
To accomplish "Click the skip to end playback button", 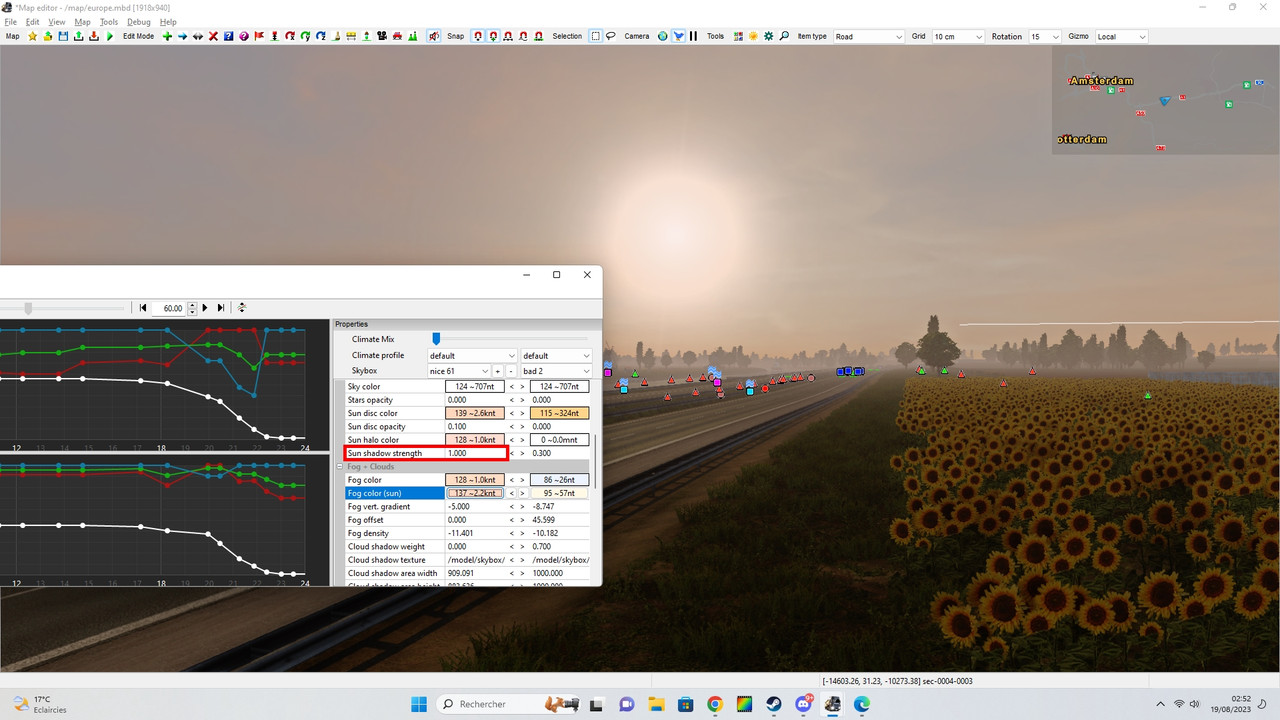I will click(221, 308).
